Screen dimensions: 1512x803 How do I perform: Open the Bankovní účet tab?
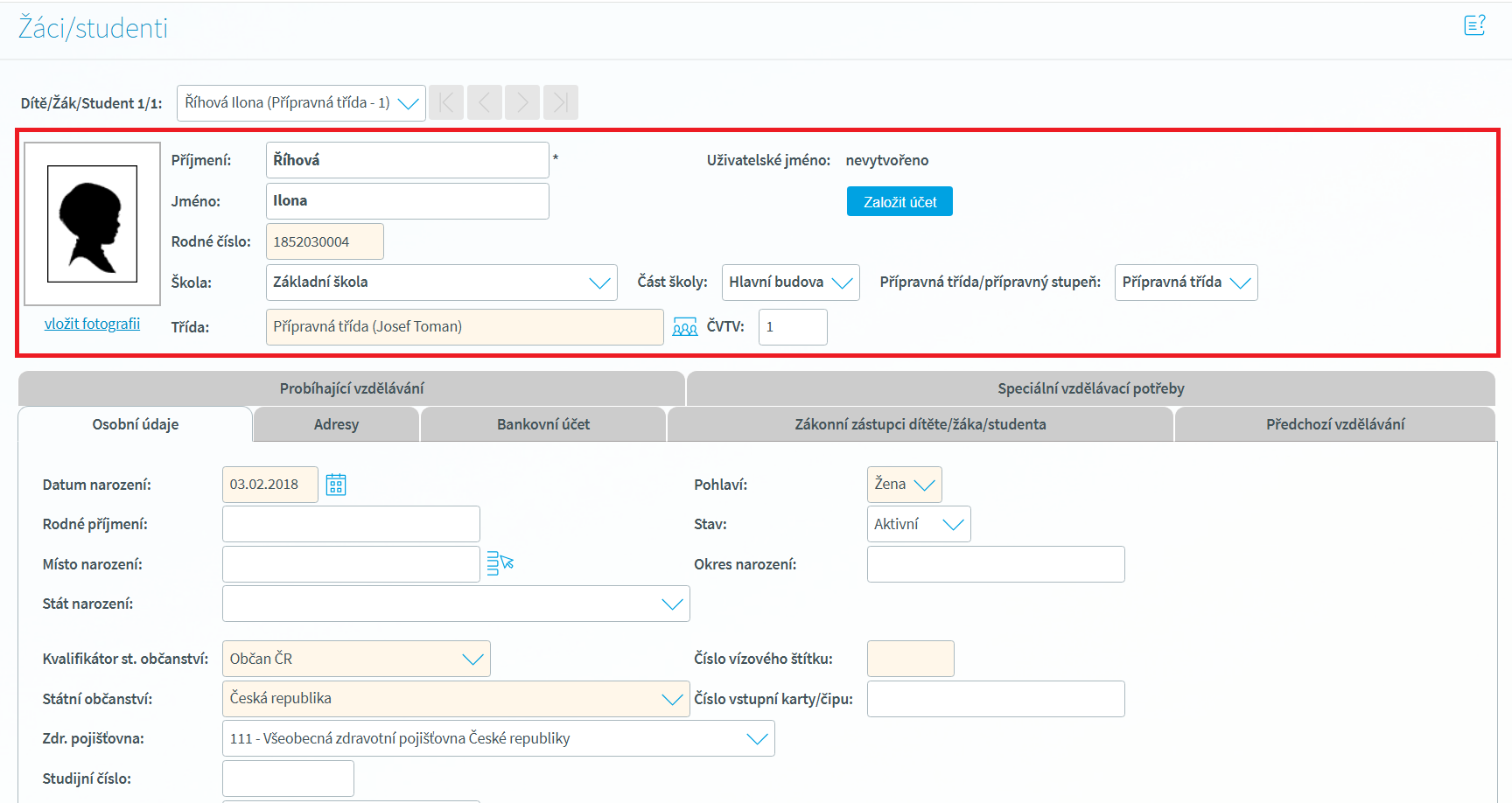[x=542, y=424]
